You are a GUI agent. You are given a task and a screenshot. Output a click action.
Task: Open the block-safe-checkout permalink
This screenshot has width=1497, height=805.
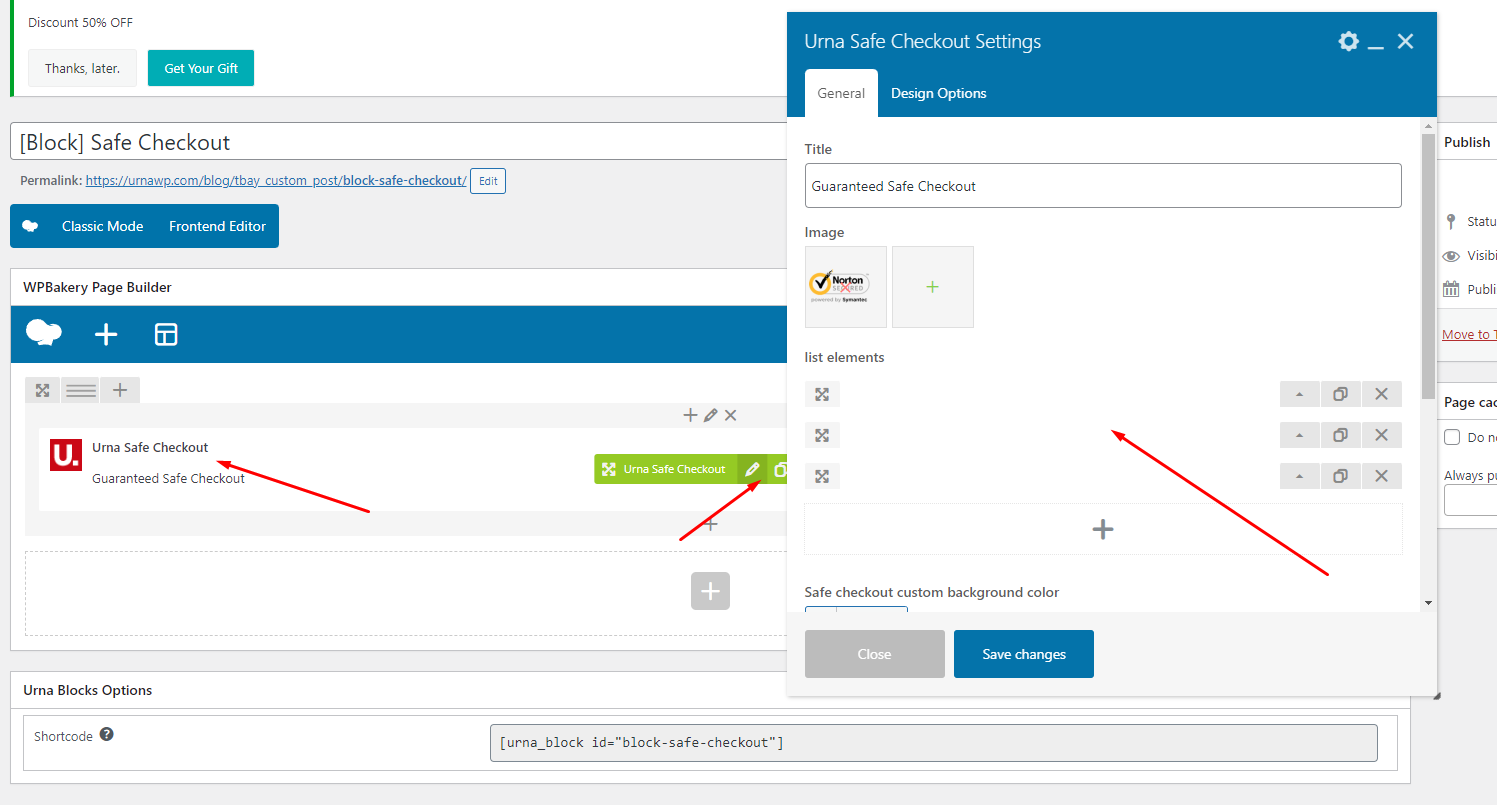click(276, 181)
